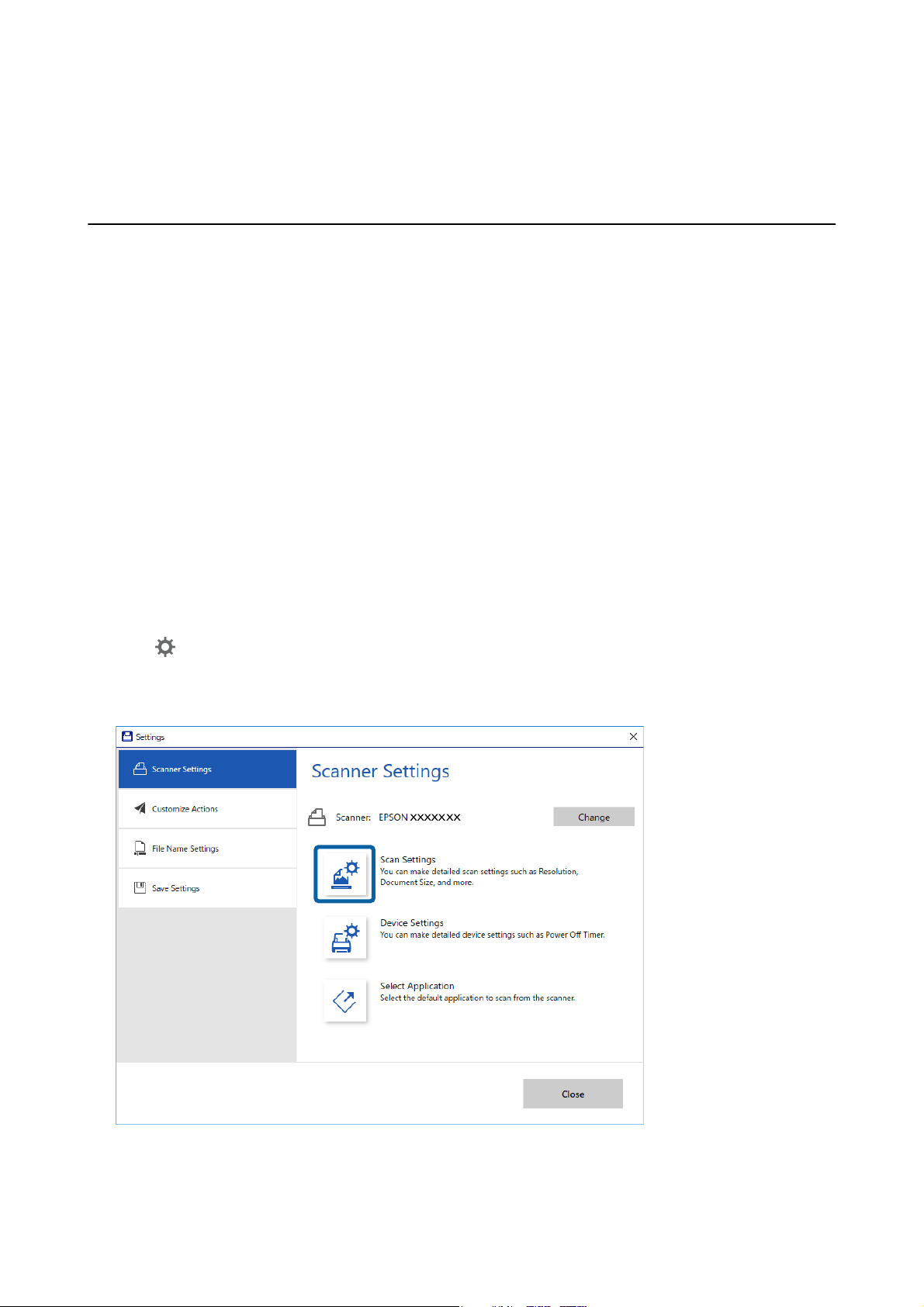Screen dimensions: 924x1307
Task: Click the Resolution, Document Size description text
Action: point(479,877)
